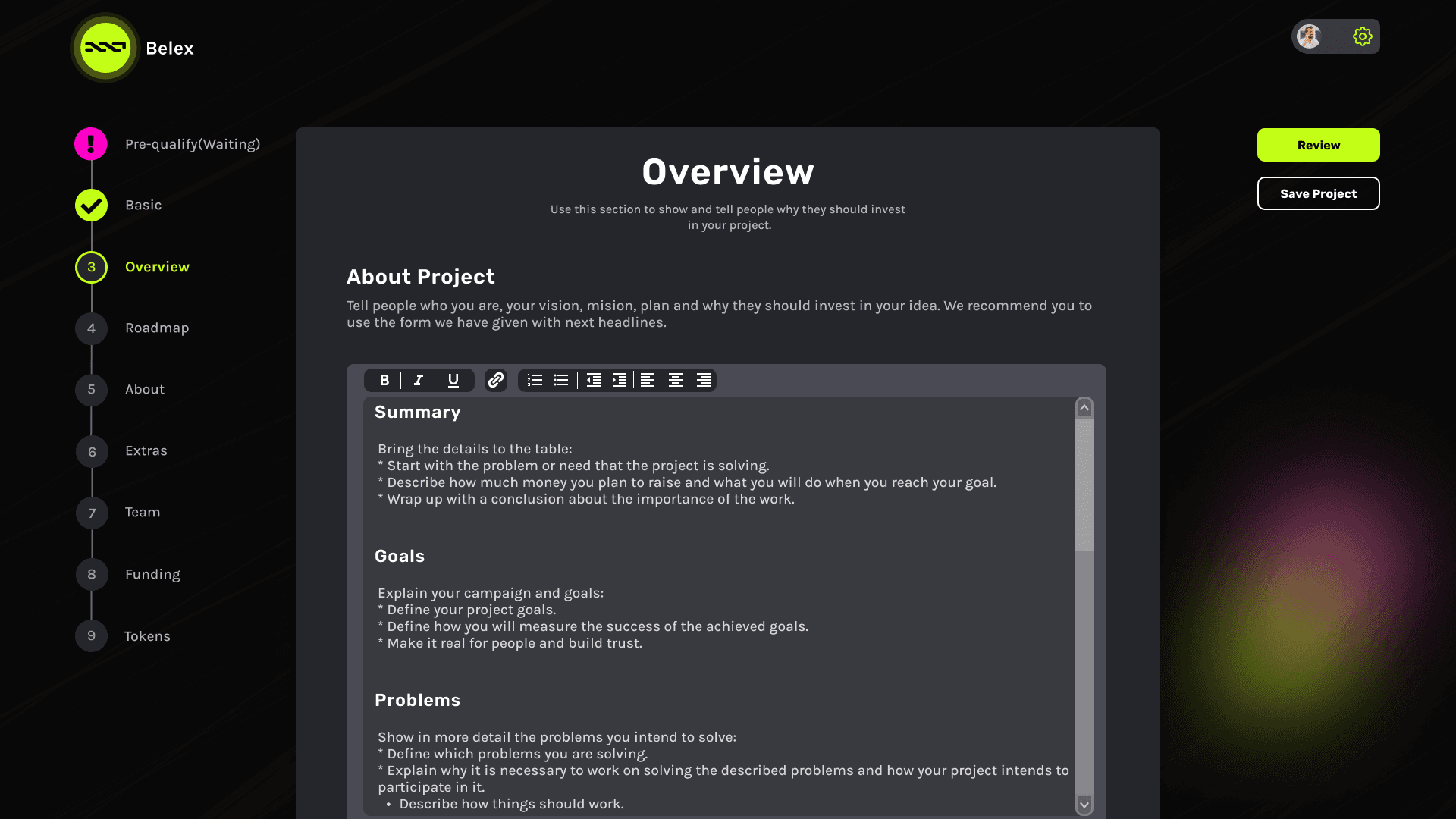The width and height of the screenshot is (1456, 819).
Task: Toggle ordered list formatting
Action: 534,380
